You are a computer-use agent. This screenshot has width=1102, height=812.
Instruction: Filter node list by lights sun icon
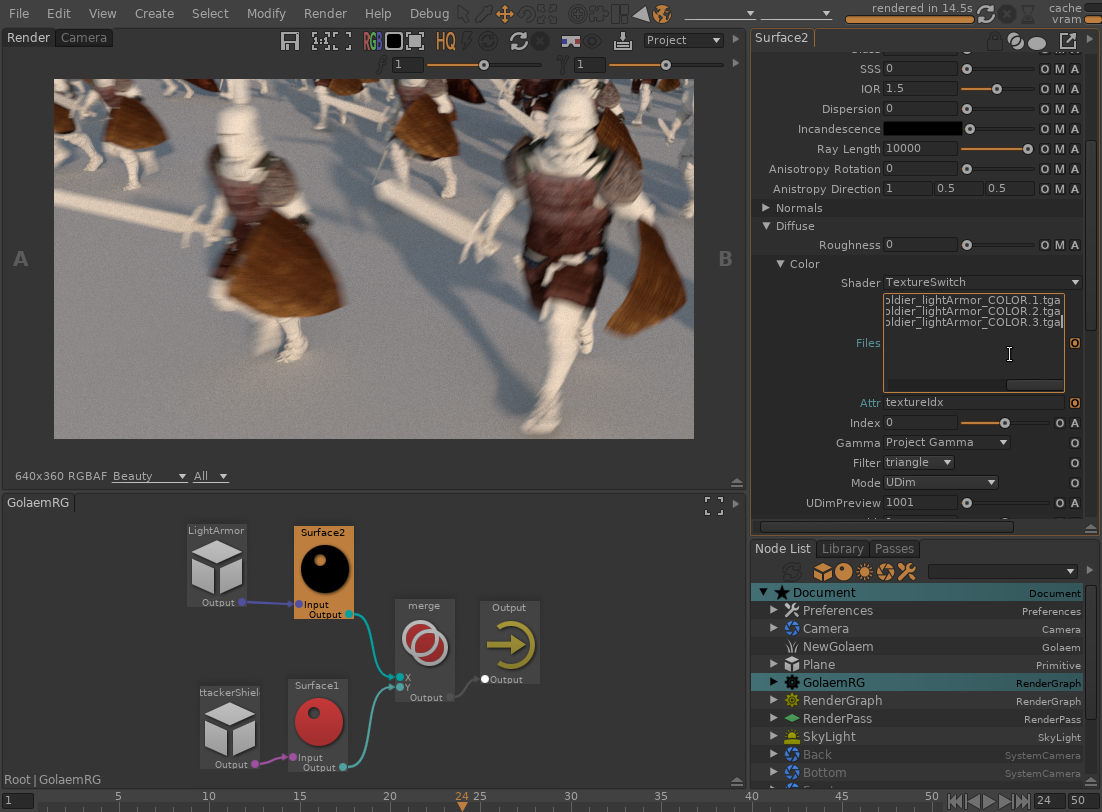[865, 572]
